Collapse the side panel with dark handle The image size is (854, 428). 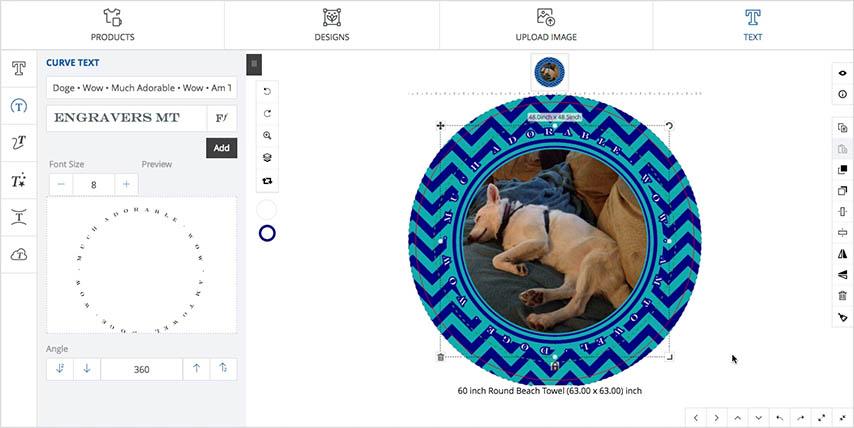[254, 64]
